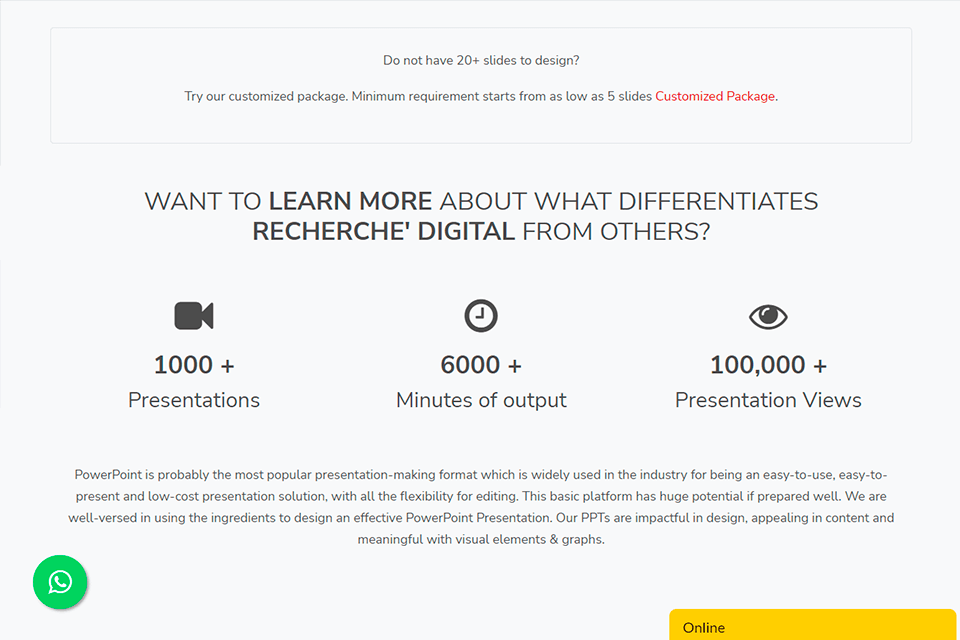Click the 'Presentation Views' label

pyautogui.click(x=768, y=400)
